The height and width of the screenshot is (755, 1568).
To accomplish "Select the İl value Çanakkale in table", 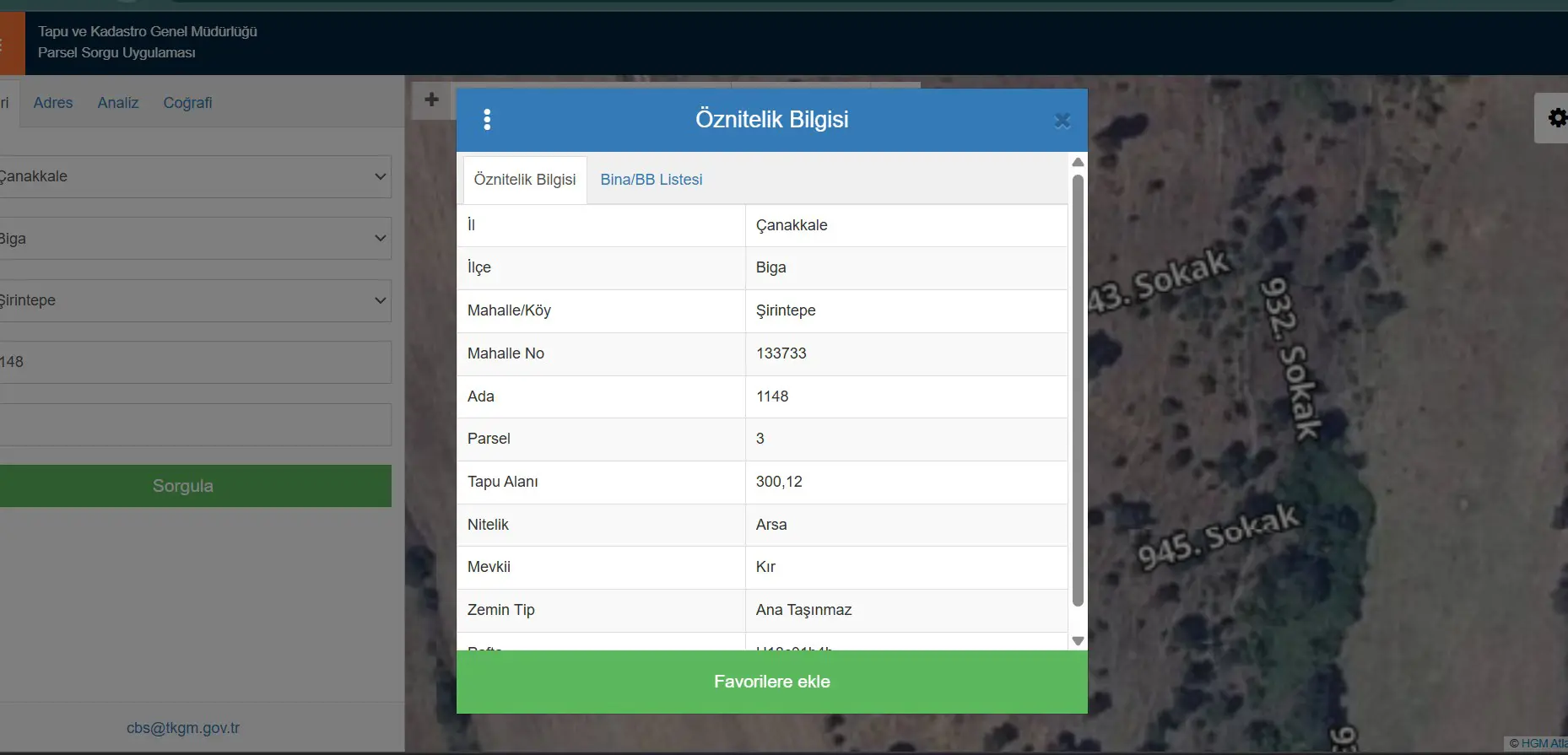I will [792, 225].
